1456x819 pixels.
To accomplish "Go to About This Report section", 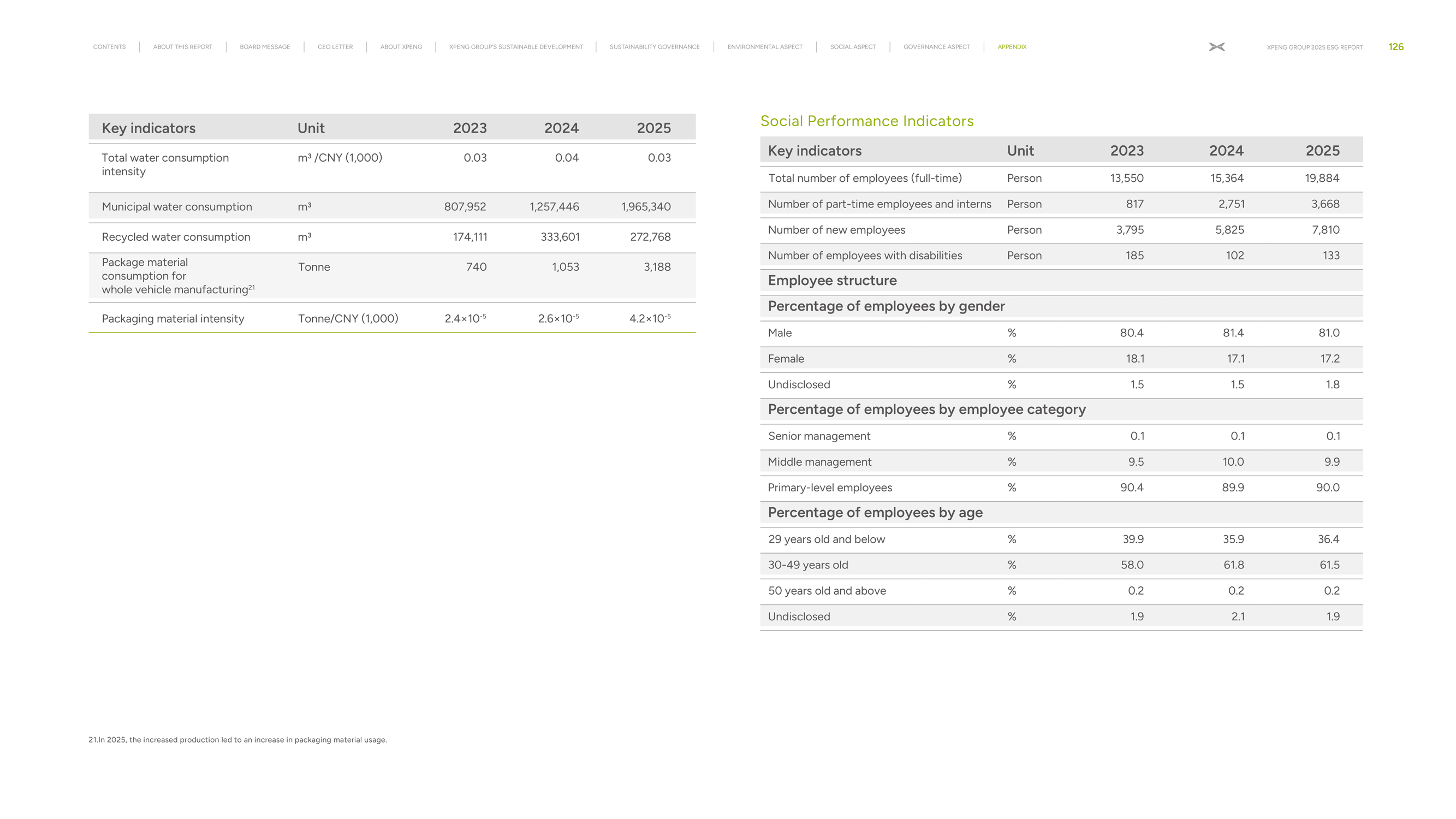I will 182,47.
